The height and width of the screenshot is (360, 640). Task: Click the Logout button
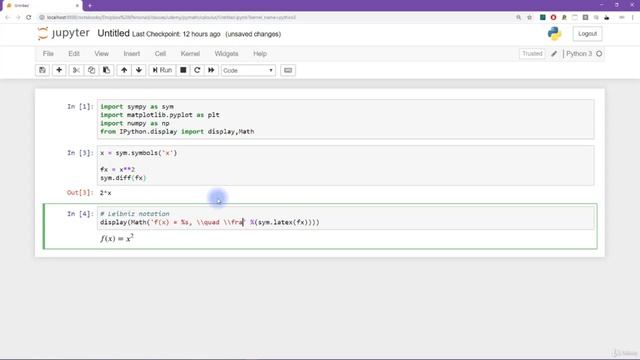point(587,34)
